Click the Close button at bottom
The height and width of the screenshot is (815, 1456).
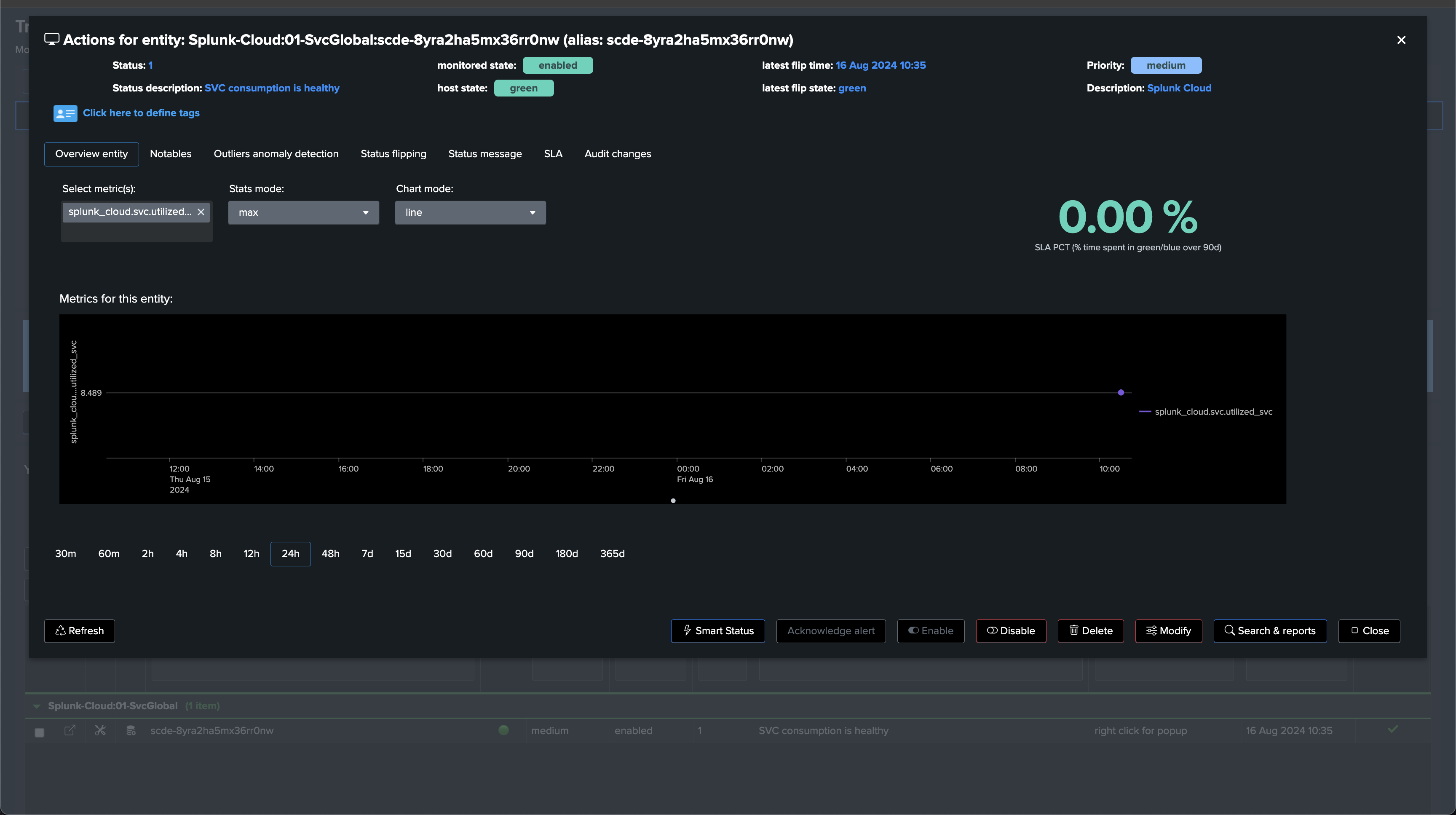(1369, 631)
